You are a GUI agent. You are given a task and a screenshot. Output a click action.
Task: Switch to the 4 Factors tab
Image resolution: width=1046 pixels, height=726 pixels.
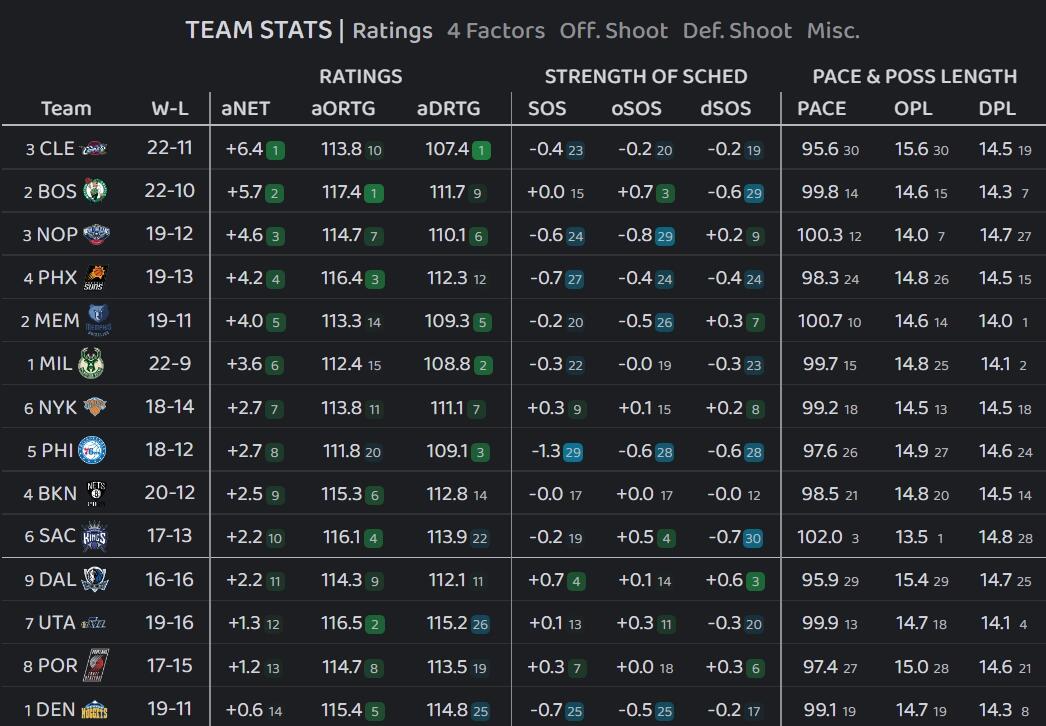tap(496, 31)
